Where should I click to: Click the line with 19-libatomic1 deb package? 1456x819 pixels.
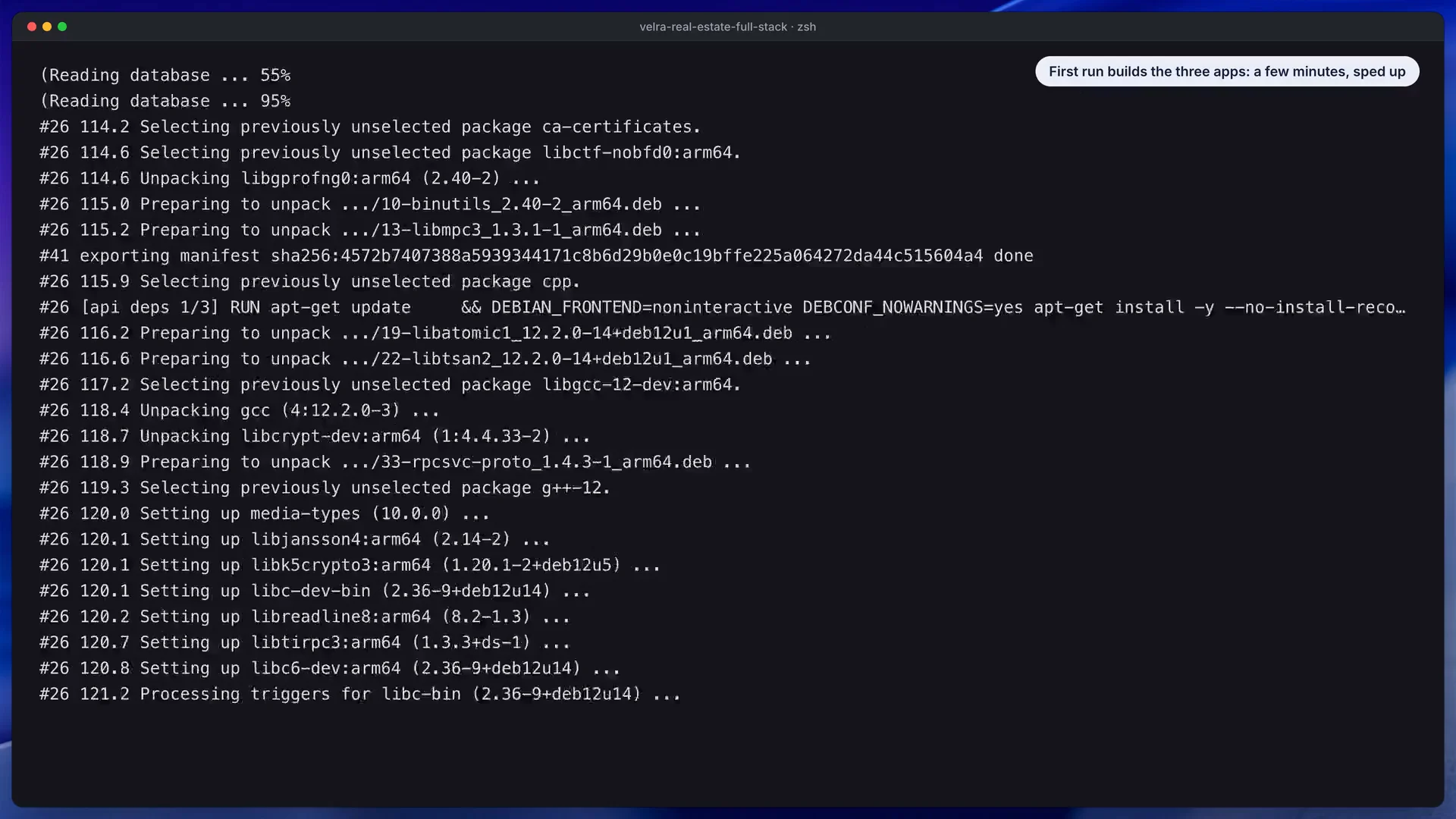(x=435, y=333)
